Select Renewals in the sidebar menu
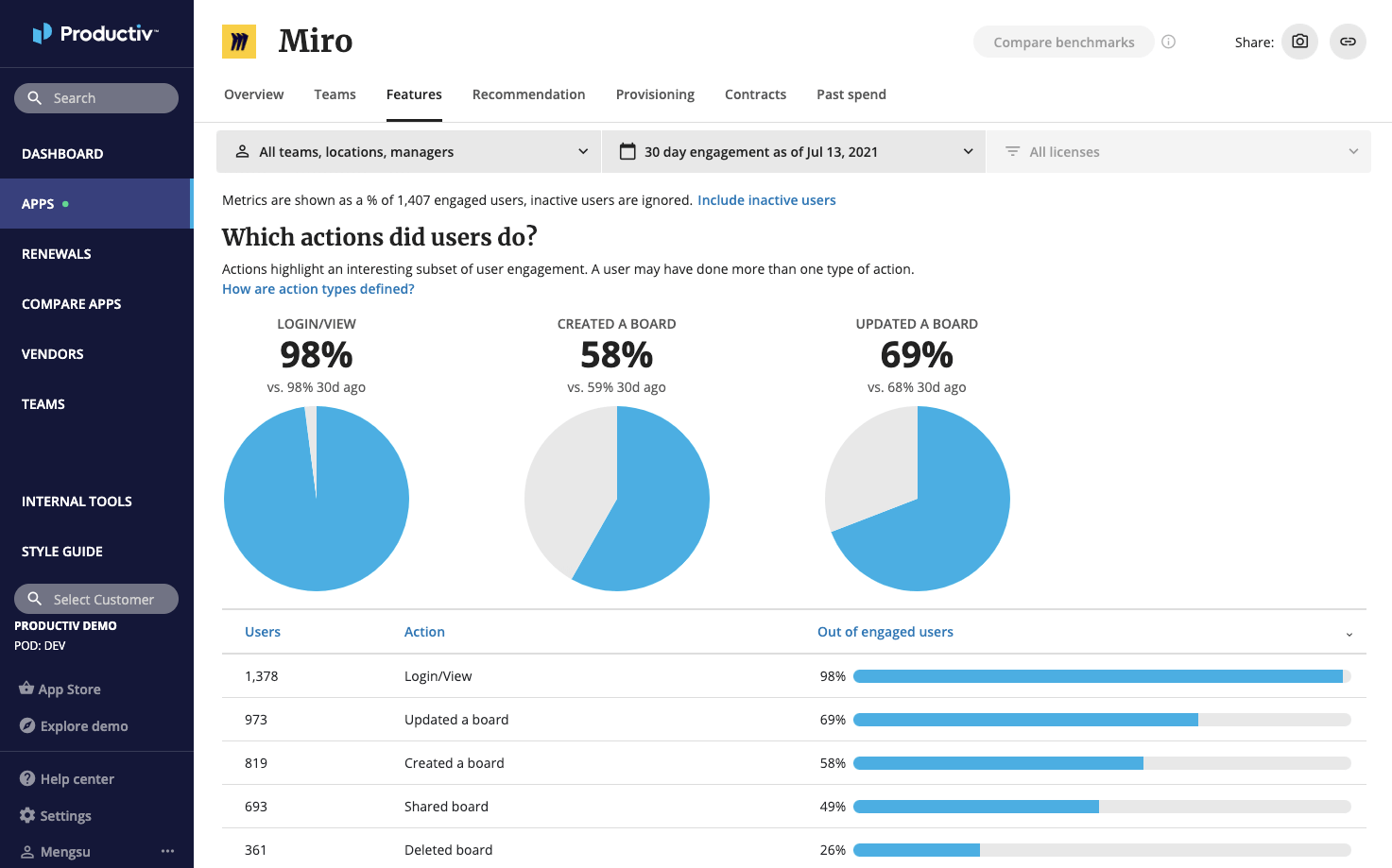 click(57, 254)
